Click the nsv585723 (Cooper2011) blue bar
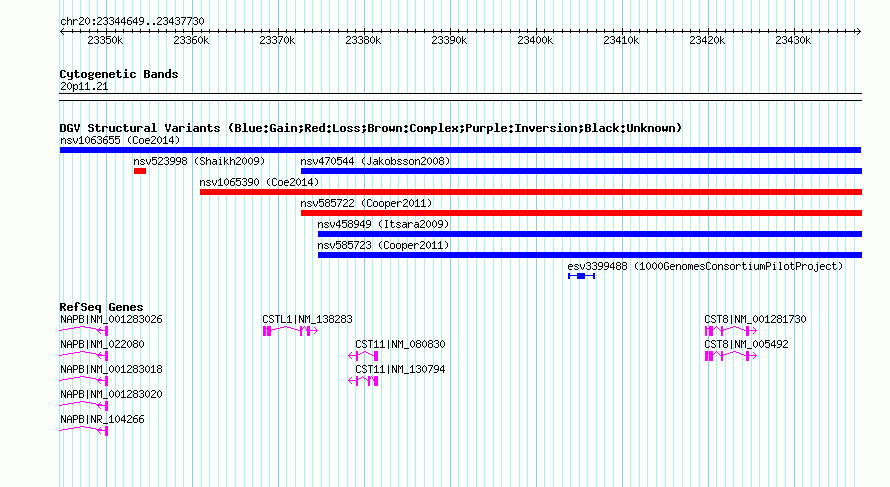 [590, 255]
